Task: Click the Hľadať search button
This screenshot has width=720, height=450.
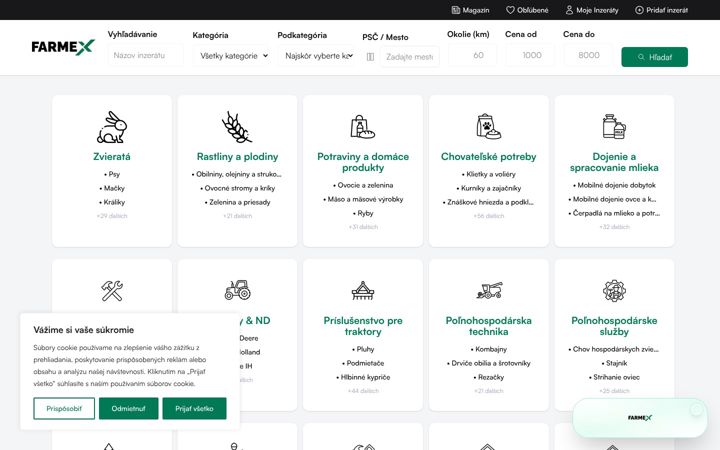Action: click(654, 57)
